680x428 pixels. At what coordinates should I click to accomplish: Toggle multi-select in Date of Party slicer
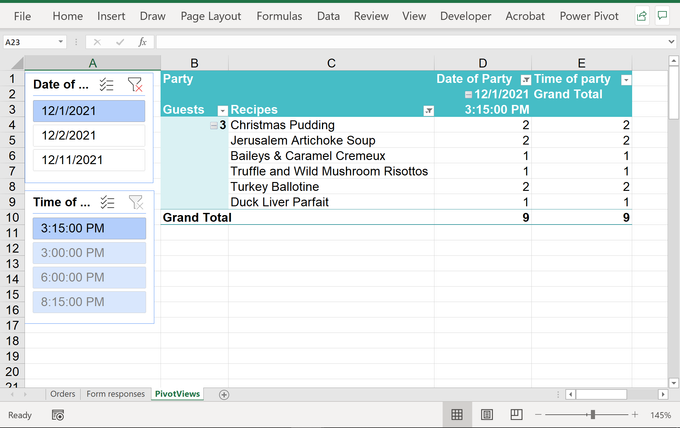(106, 85)
